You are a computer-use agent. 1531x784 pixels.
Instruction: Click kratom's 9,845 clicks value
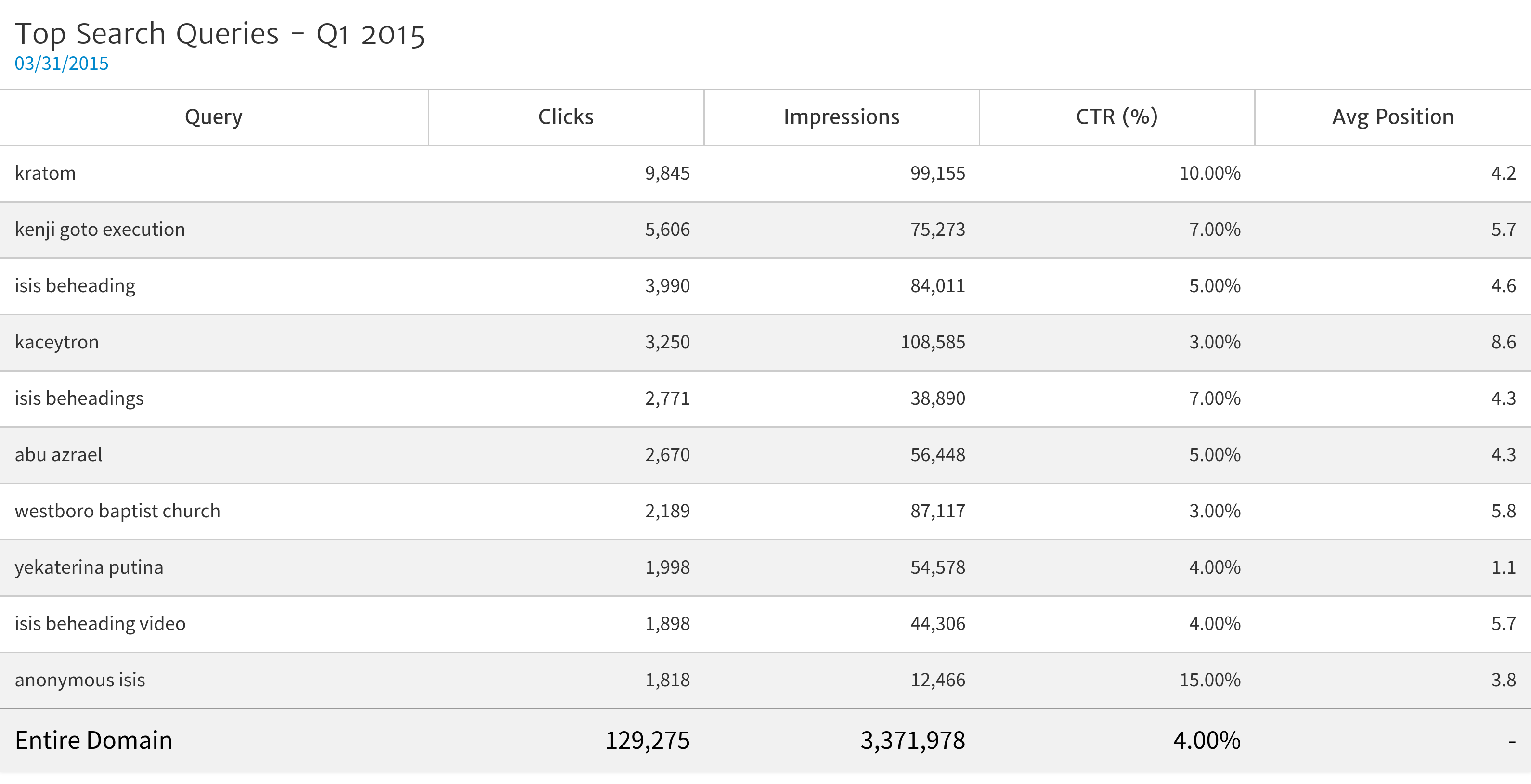click(667, 173)
